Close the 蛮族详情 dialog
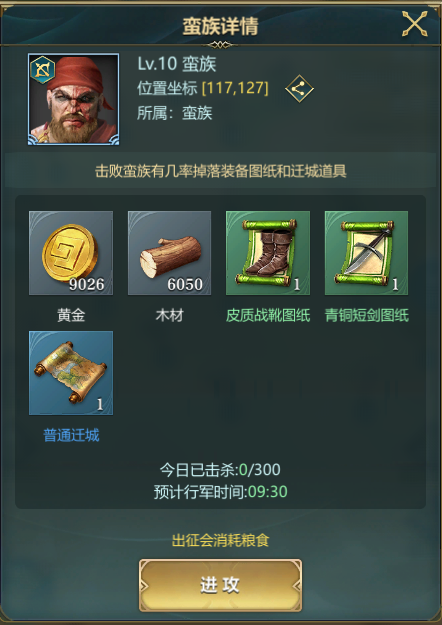Screen dimensions: 442x625 [414, 24]
